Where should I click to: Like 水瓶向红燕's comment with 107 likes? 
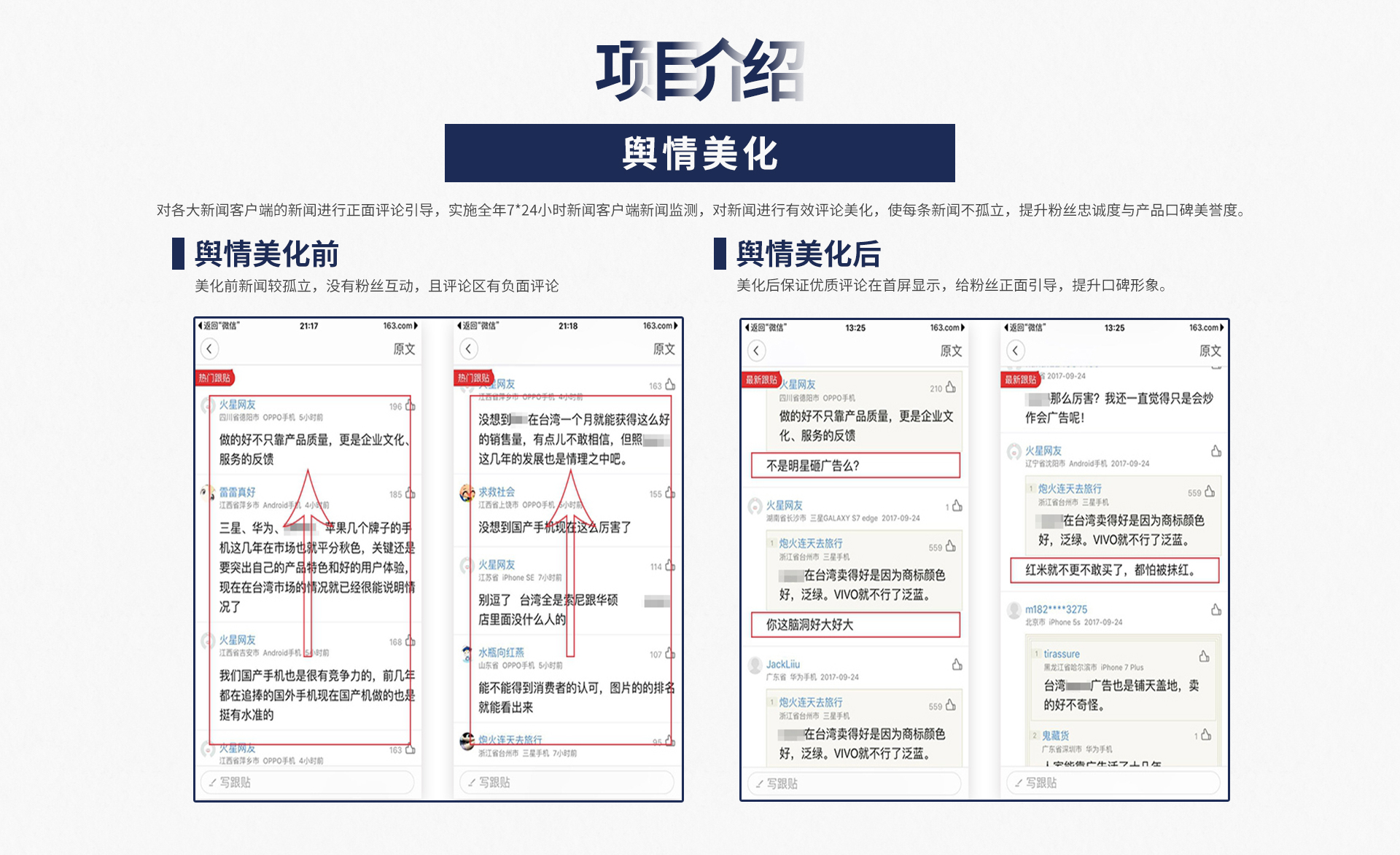(x=669, y=654)
